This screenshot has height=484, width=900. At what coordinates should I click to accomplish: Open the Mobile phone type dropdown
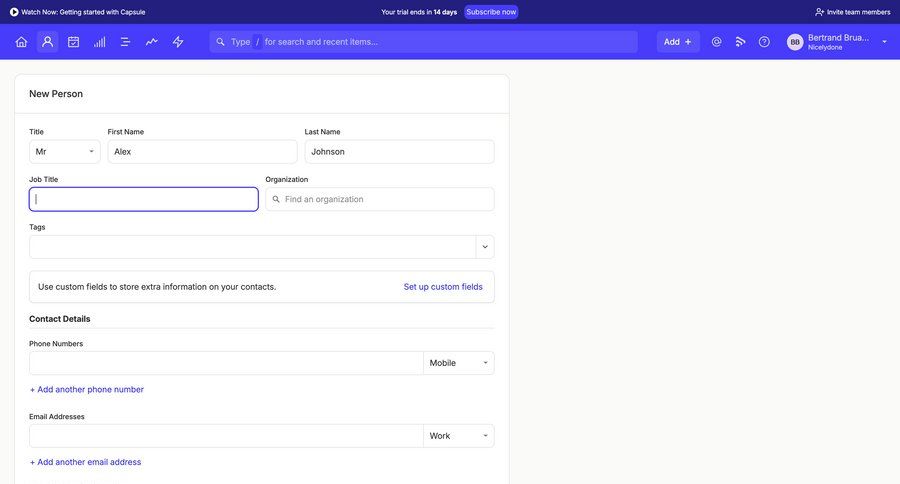[458, 363]
